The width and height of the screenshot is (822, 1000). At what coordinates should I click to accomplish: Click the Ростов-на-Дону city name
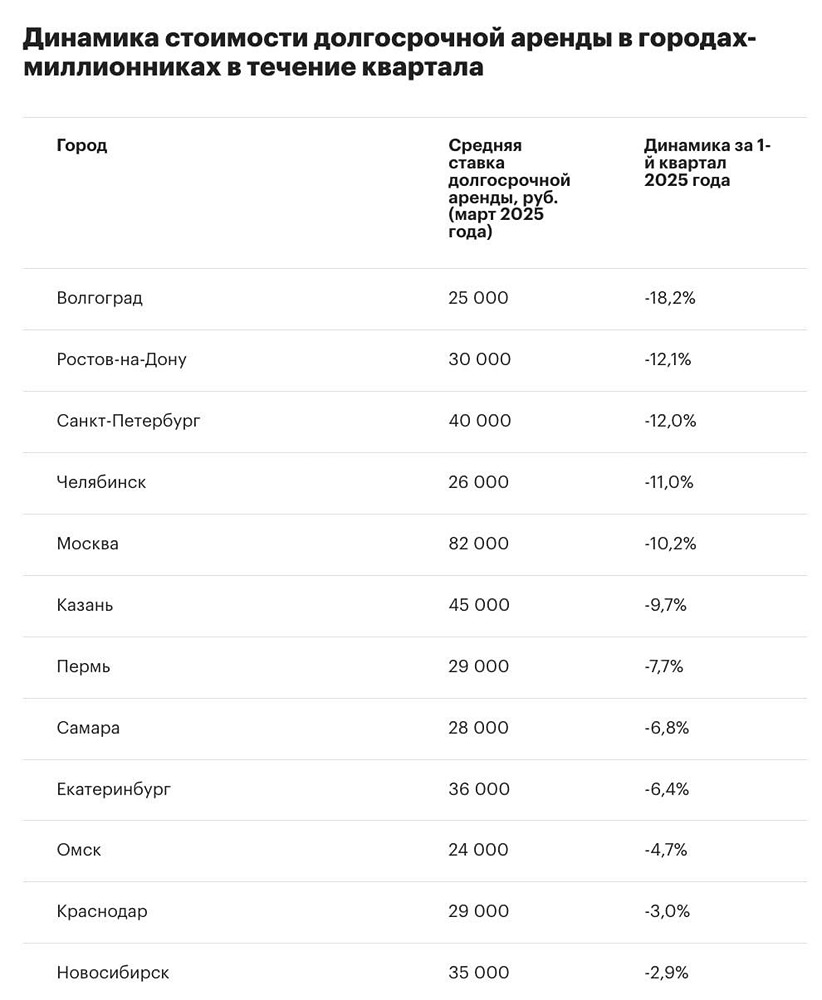(122, 360)
